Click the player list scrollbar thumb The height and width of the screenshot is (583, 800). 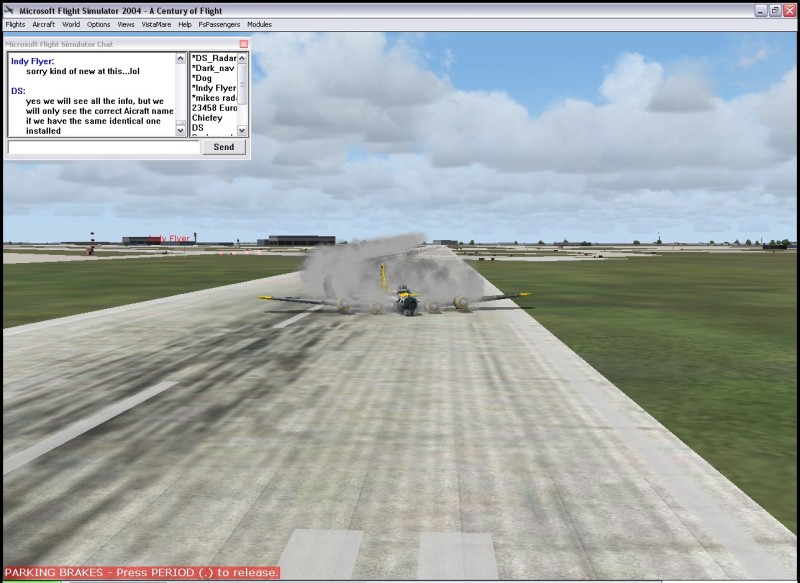click(x=242, y=84)
